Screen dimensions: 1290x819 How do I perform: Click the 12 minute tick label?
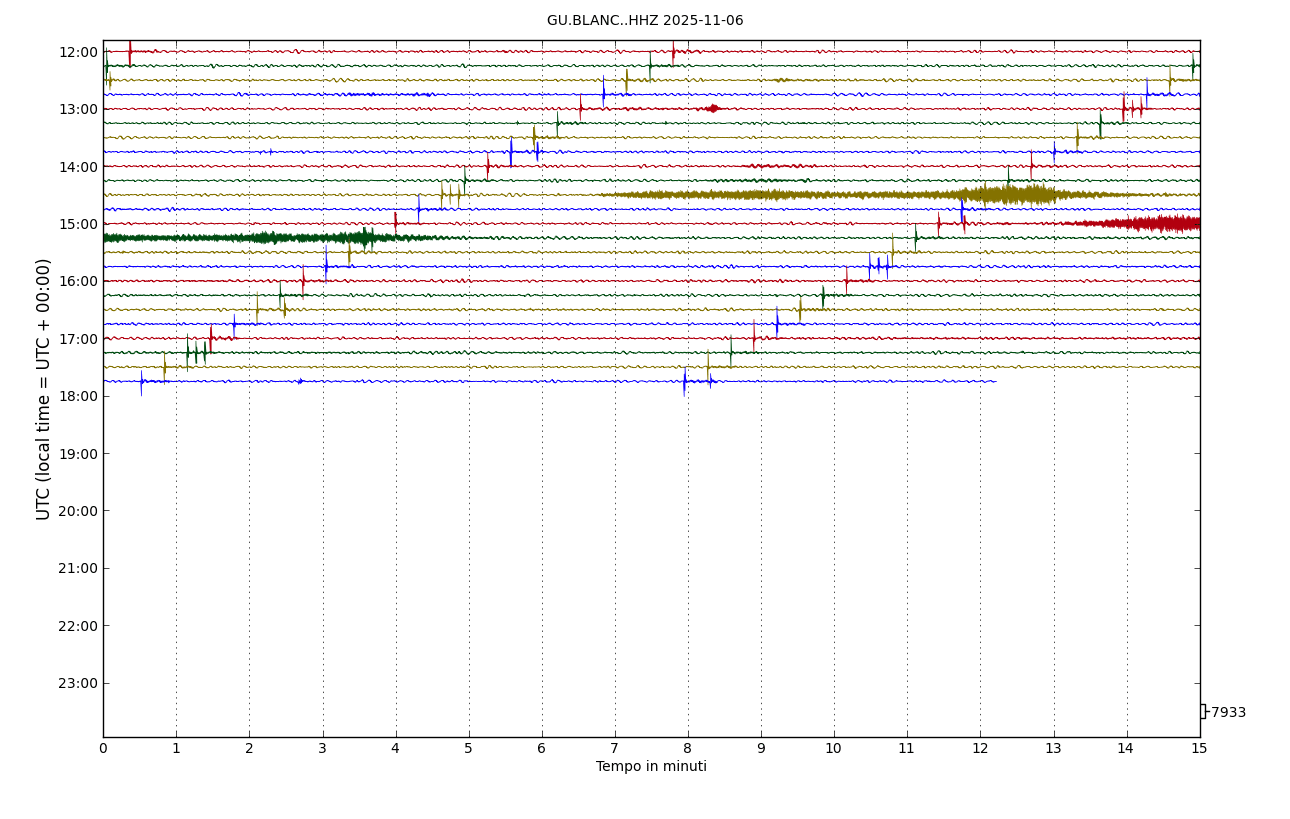[980, 749]
